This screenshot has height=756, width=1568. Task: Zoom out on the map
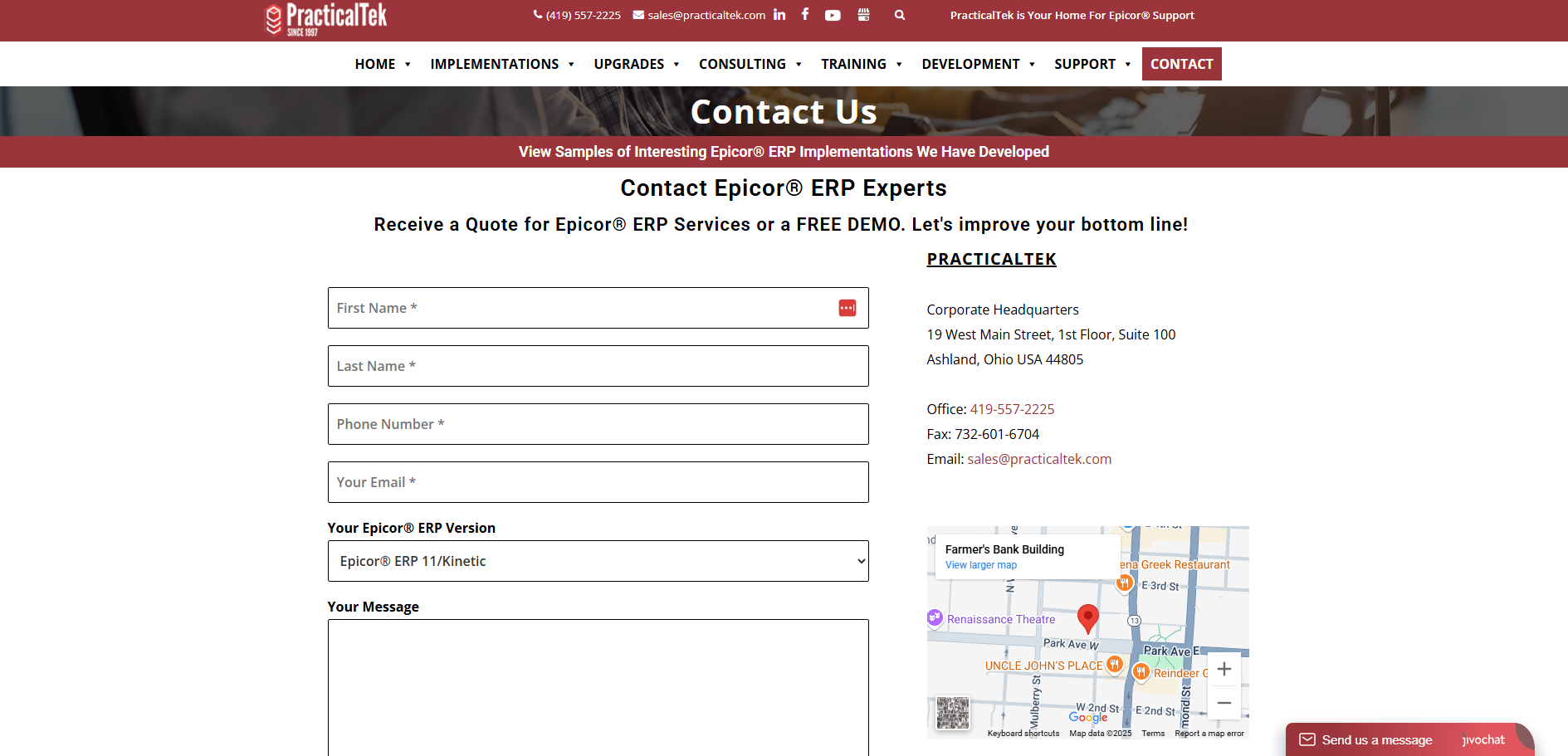(1224, 702)
